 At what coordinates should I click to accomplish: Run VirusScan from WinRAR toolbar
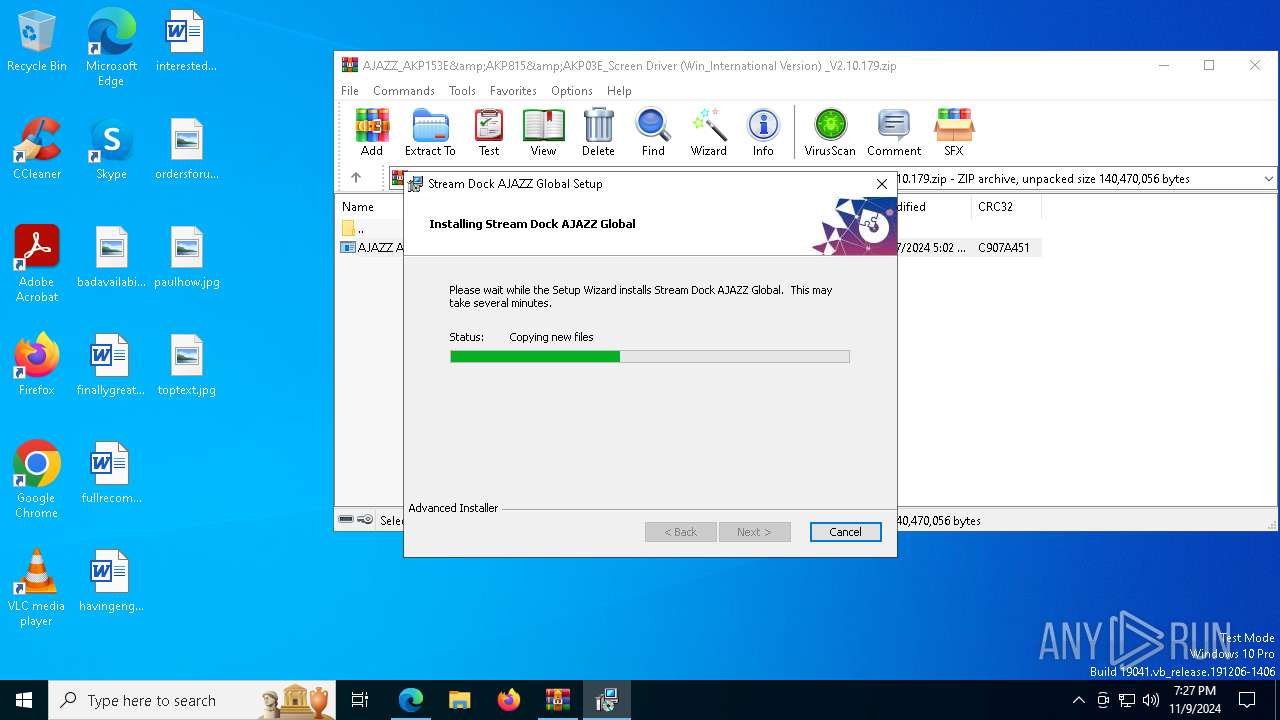point(830,133)
